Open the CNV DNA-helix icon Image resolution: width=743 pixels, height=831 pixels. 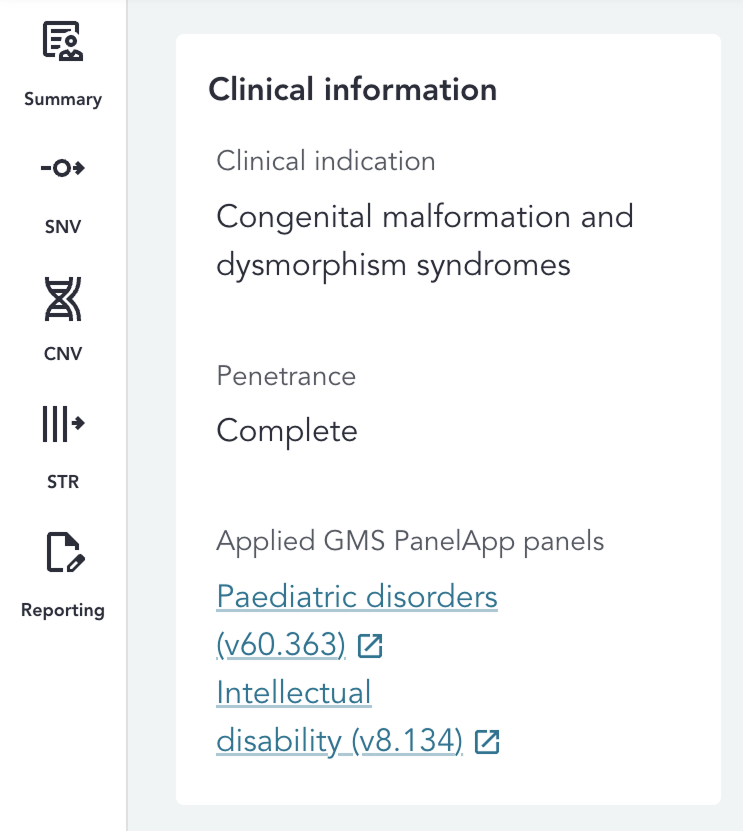click(x=62, y=298)
